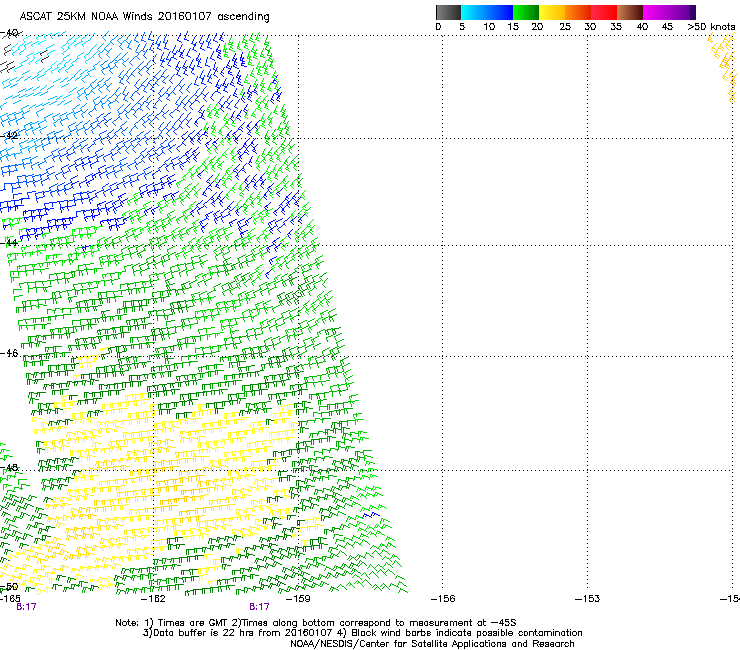Viewport: 740px width, 650px height.
Task: Click the isolated blue wind barb among green barbs
Action: coord(371,514)
